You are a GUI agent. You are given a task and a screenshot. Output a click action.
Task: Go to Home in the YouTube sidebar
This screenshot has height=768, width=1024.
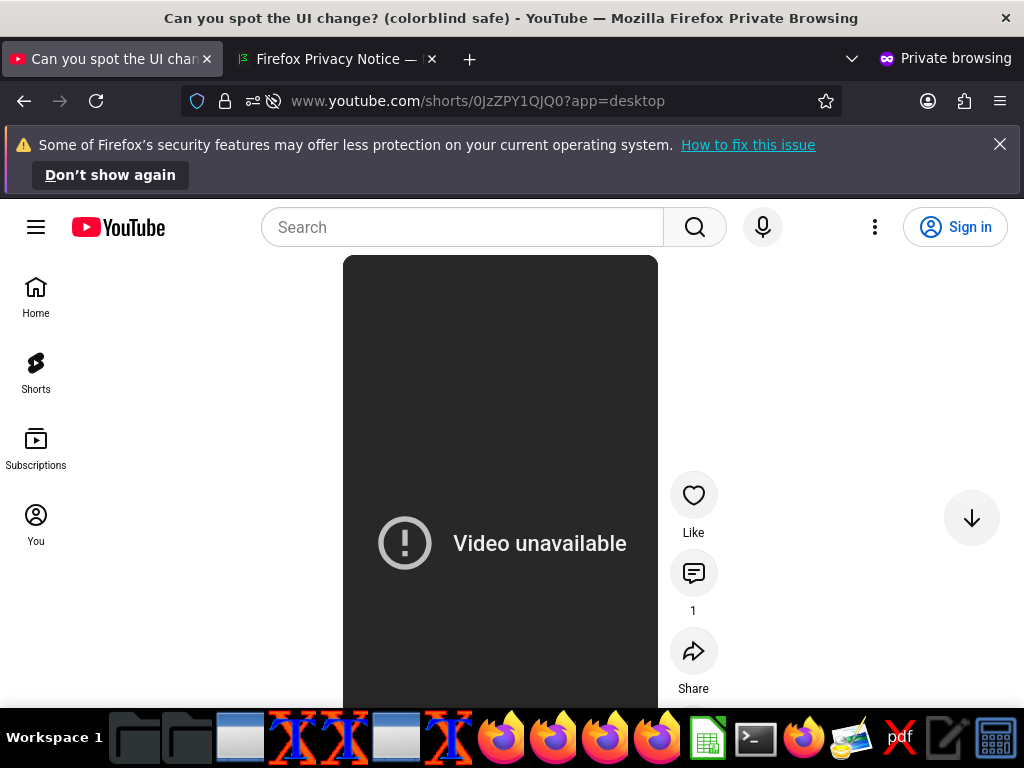click(x=36, y=297)
